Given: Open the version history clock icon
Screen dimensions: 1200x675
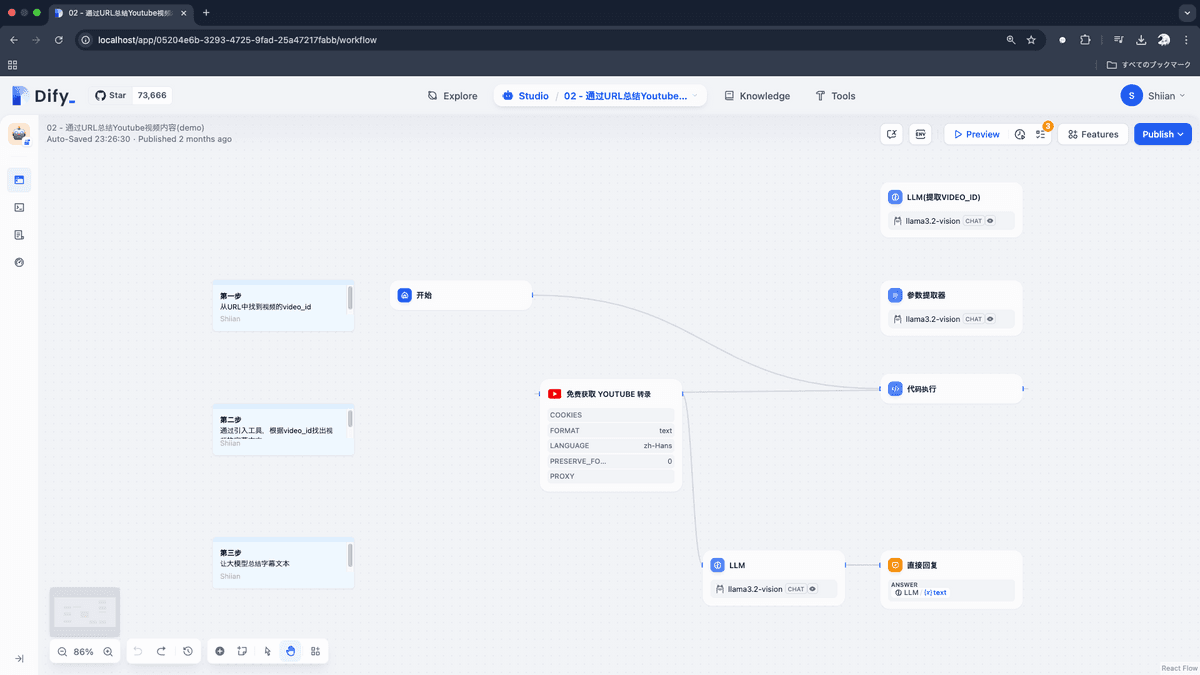Looking at the screenshot, I should tap(188, 651).
